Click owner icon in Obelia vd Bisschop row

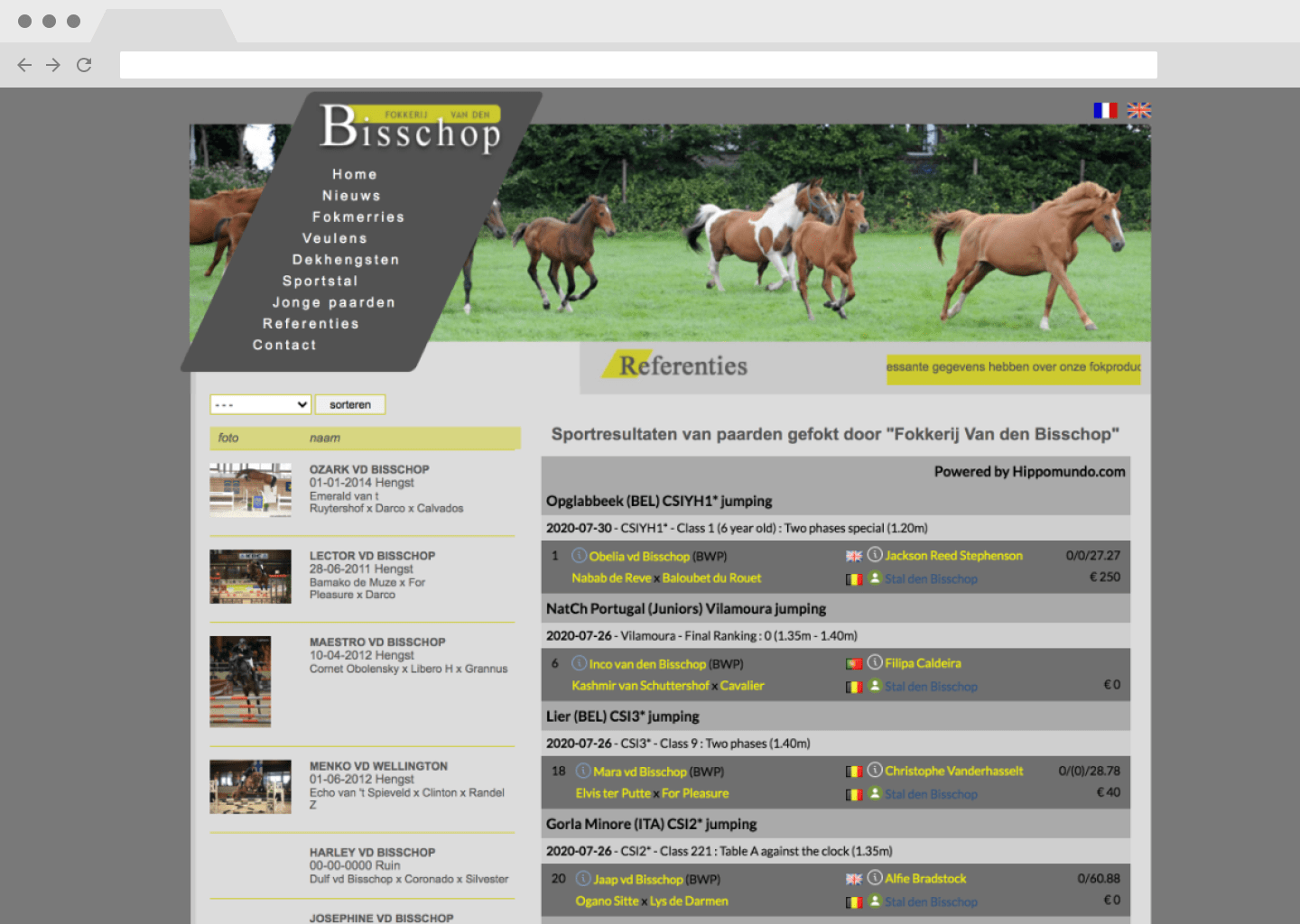click(x=875, y=577)
